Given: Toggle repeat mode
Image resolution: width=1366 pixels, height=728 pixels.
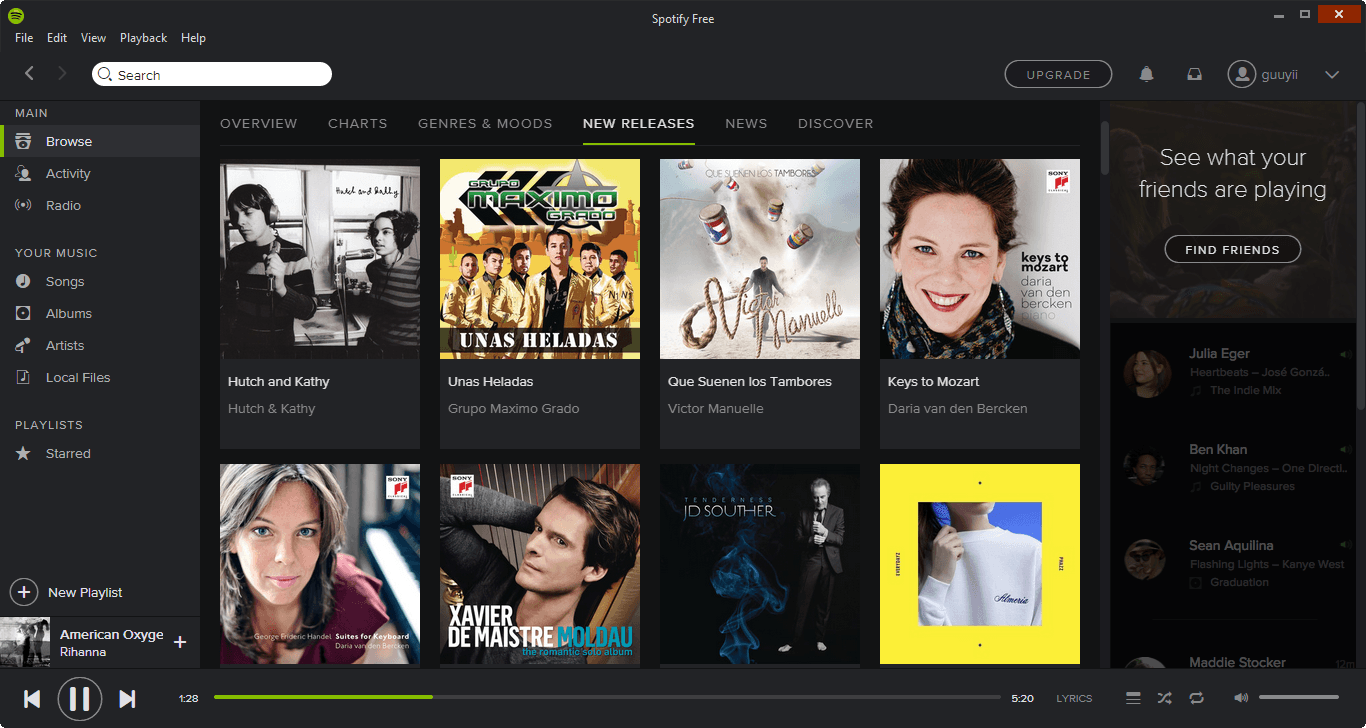Looking at the screenshot, I should pos(1197,698).
